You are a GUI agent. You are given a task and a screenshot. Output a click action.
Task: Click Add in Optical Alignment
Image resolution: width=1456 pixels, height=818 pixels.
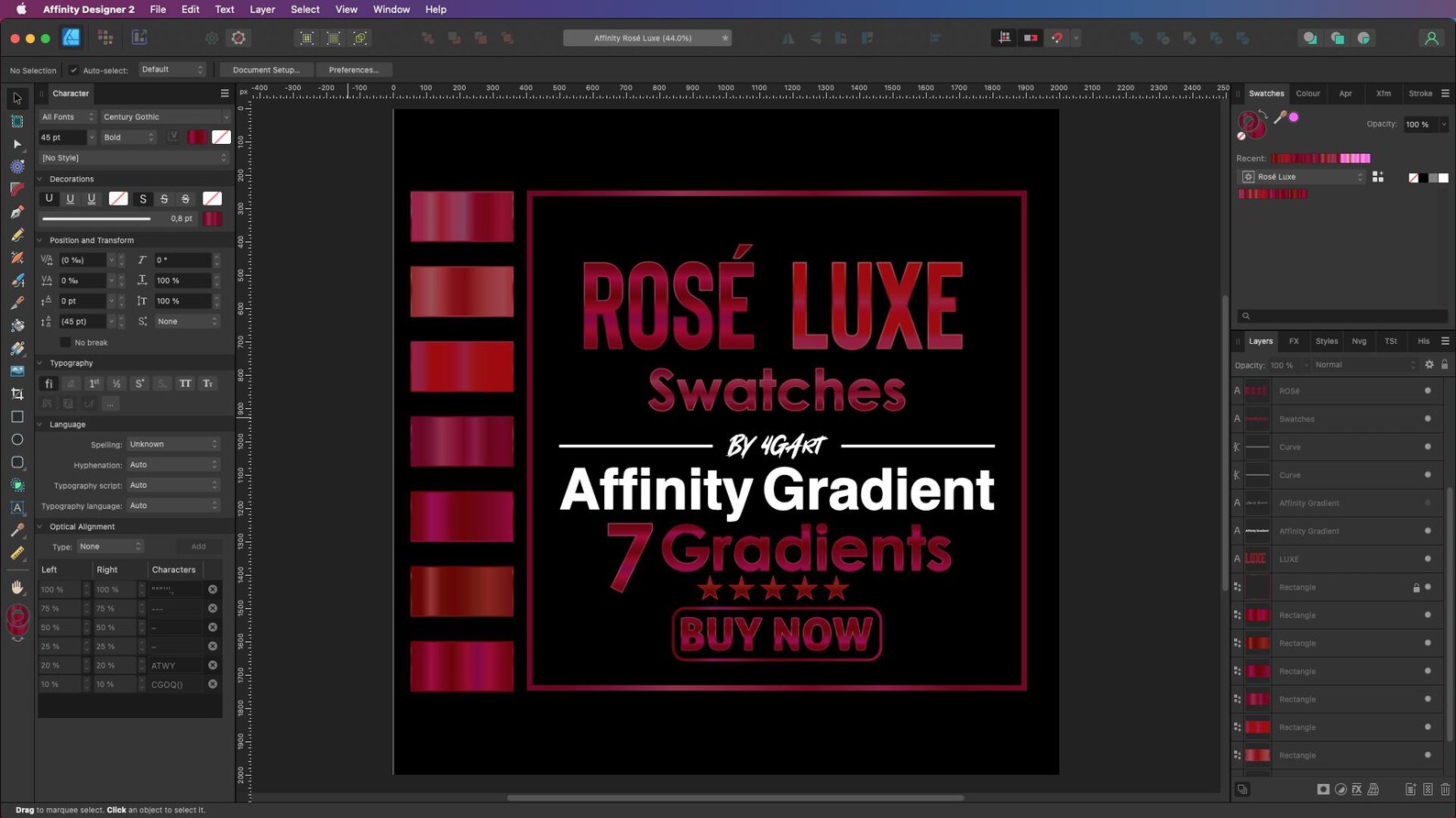[198, 547]
